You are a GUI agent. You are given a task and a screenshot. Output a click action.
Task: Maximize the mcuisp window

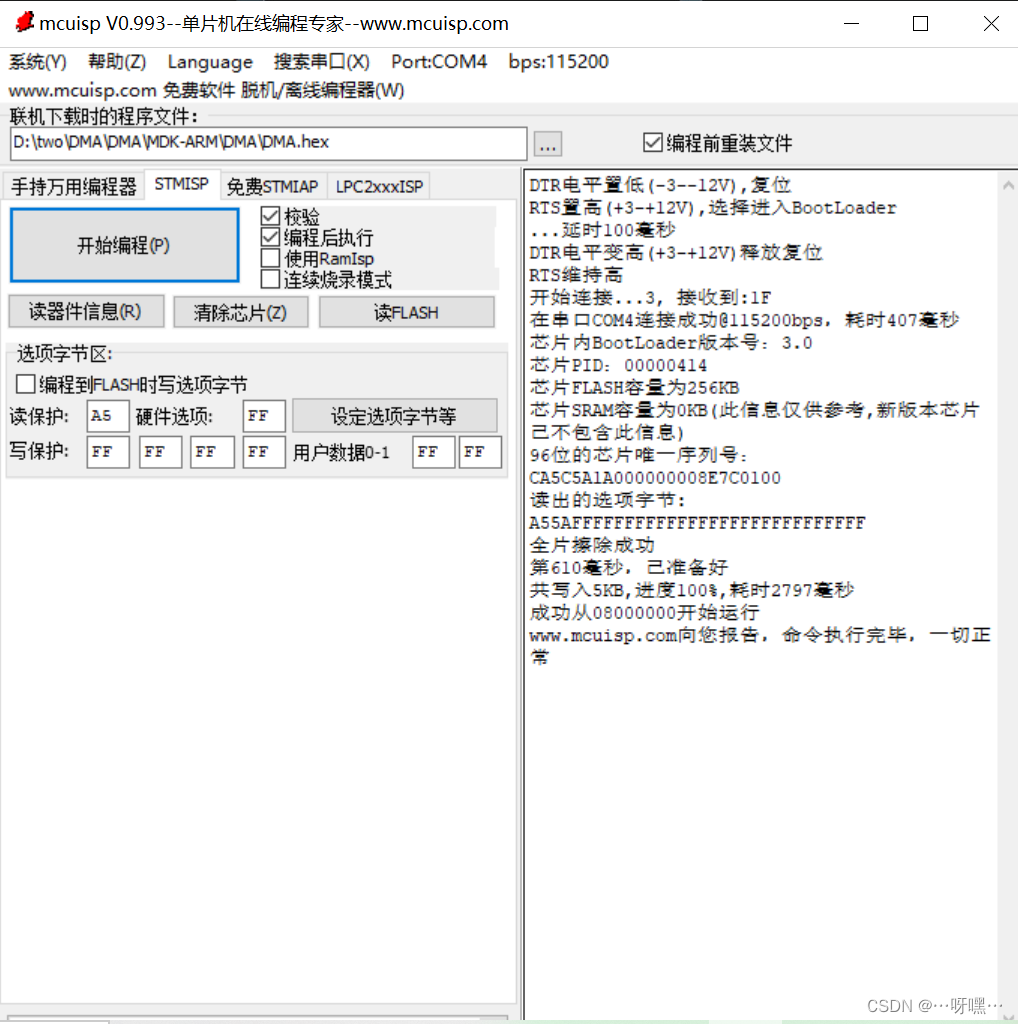(x=921, y=24)
